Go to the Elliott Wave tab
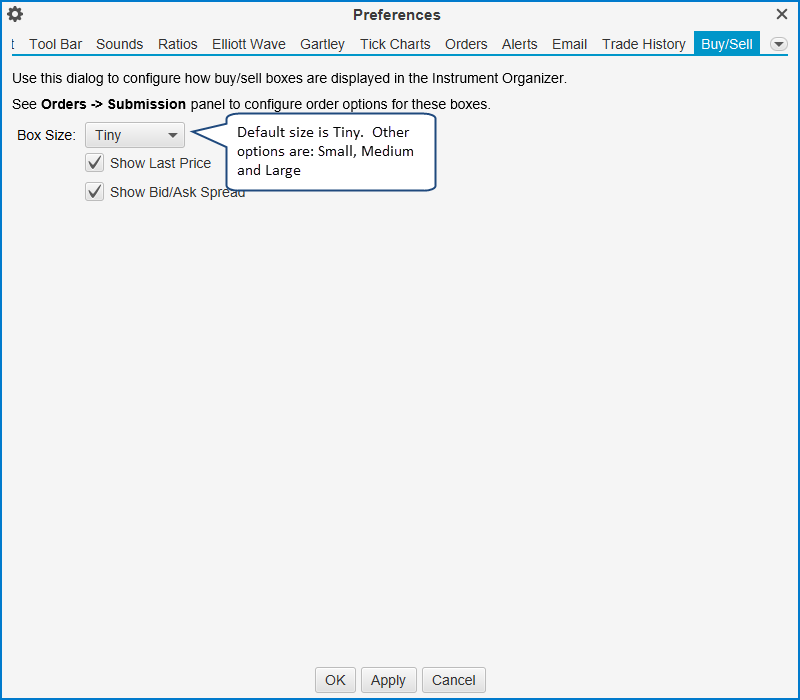The width and height of the screenshot is (800, 700). (x=249, y=44)
